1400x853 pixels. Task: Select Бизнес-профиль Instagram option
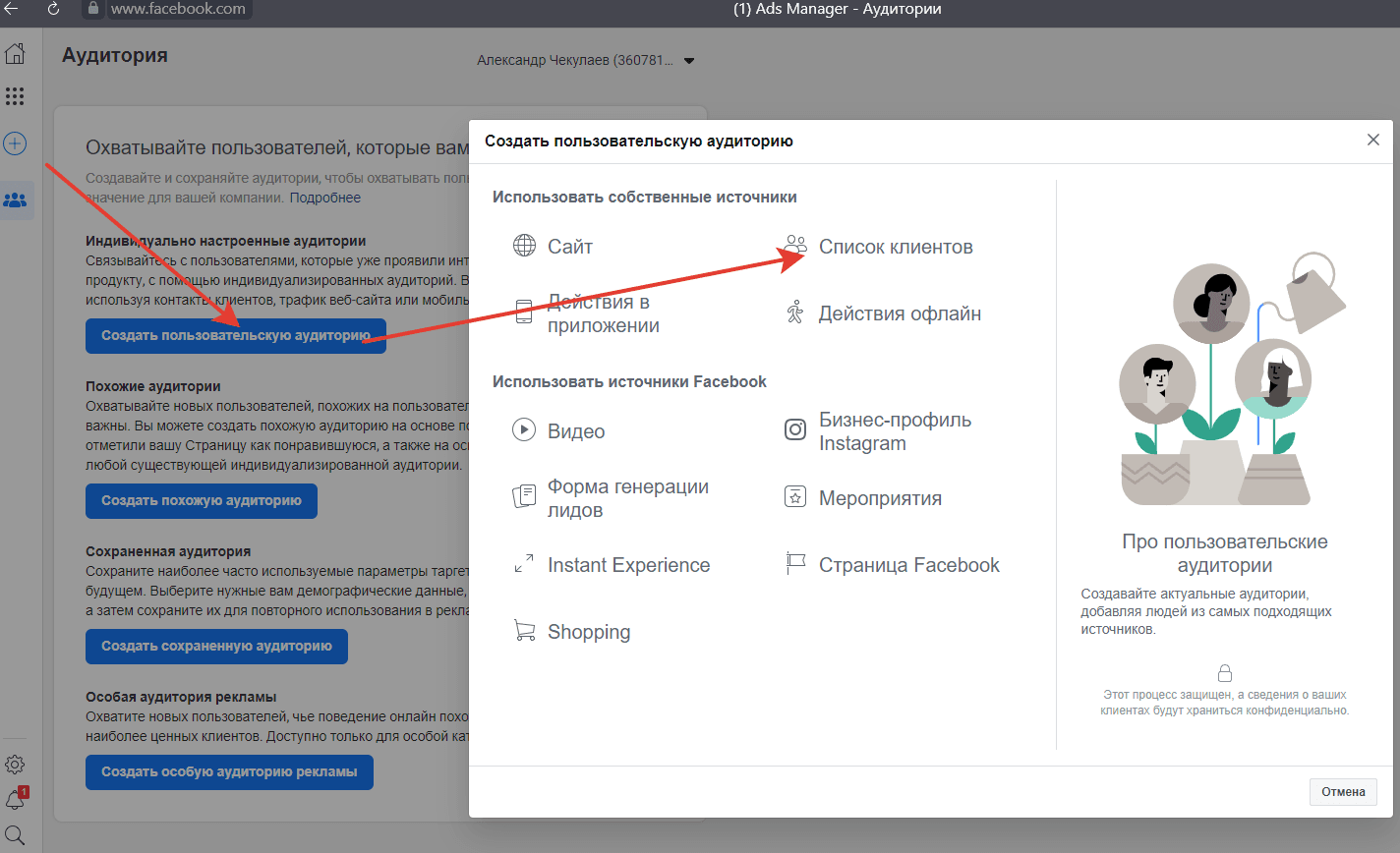click(x=895, y=431)
